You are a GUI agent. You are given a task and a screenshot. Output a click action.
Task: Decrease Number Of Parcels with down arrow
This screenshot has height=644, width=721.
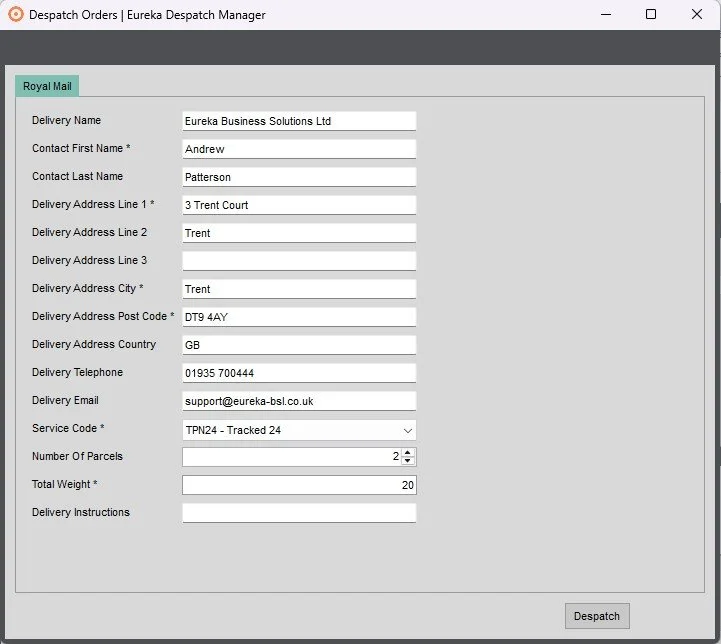[407, 461]
